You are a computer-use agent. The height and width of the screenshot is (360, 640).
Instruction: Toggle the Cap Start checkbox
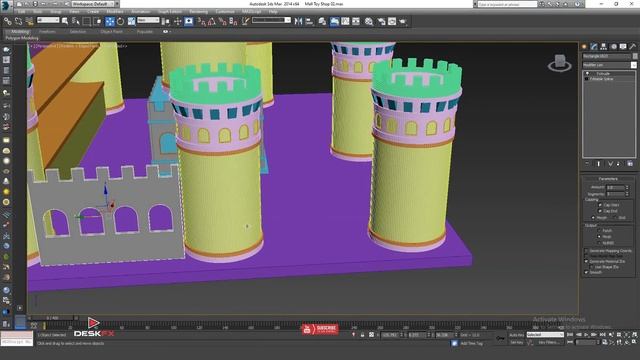coord(600,205)
